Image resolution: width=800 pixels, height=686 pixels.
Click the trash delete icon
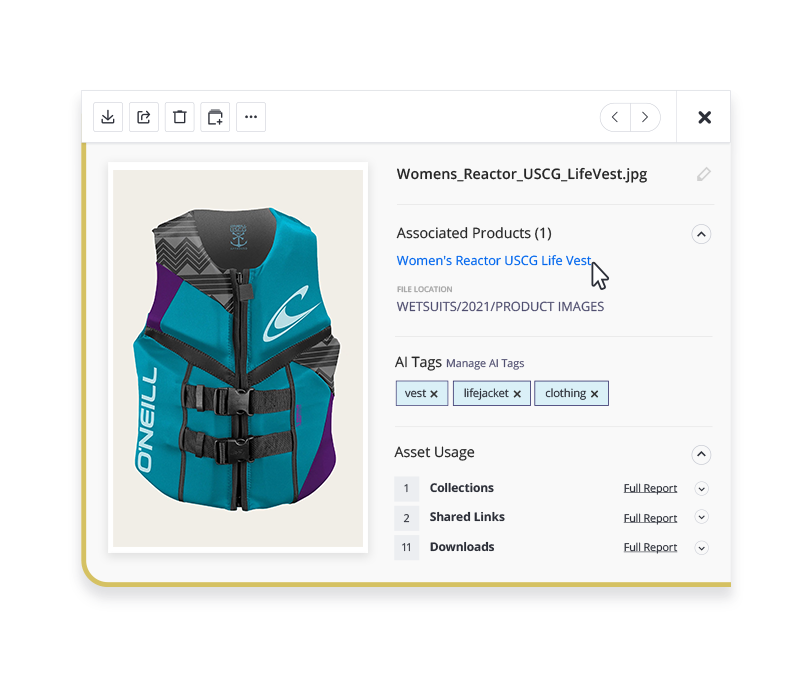coord(180,117)
